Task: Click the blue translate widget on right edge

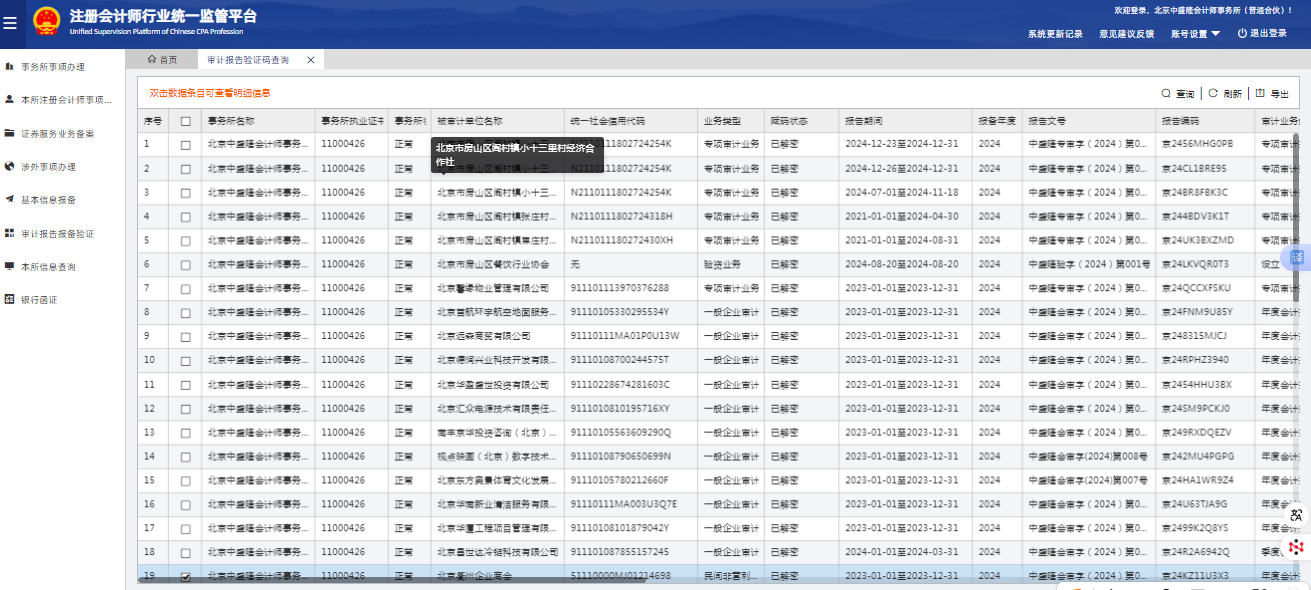Action: point(1298,257)
